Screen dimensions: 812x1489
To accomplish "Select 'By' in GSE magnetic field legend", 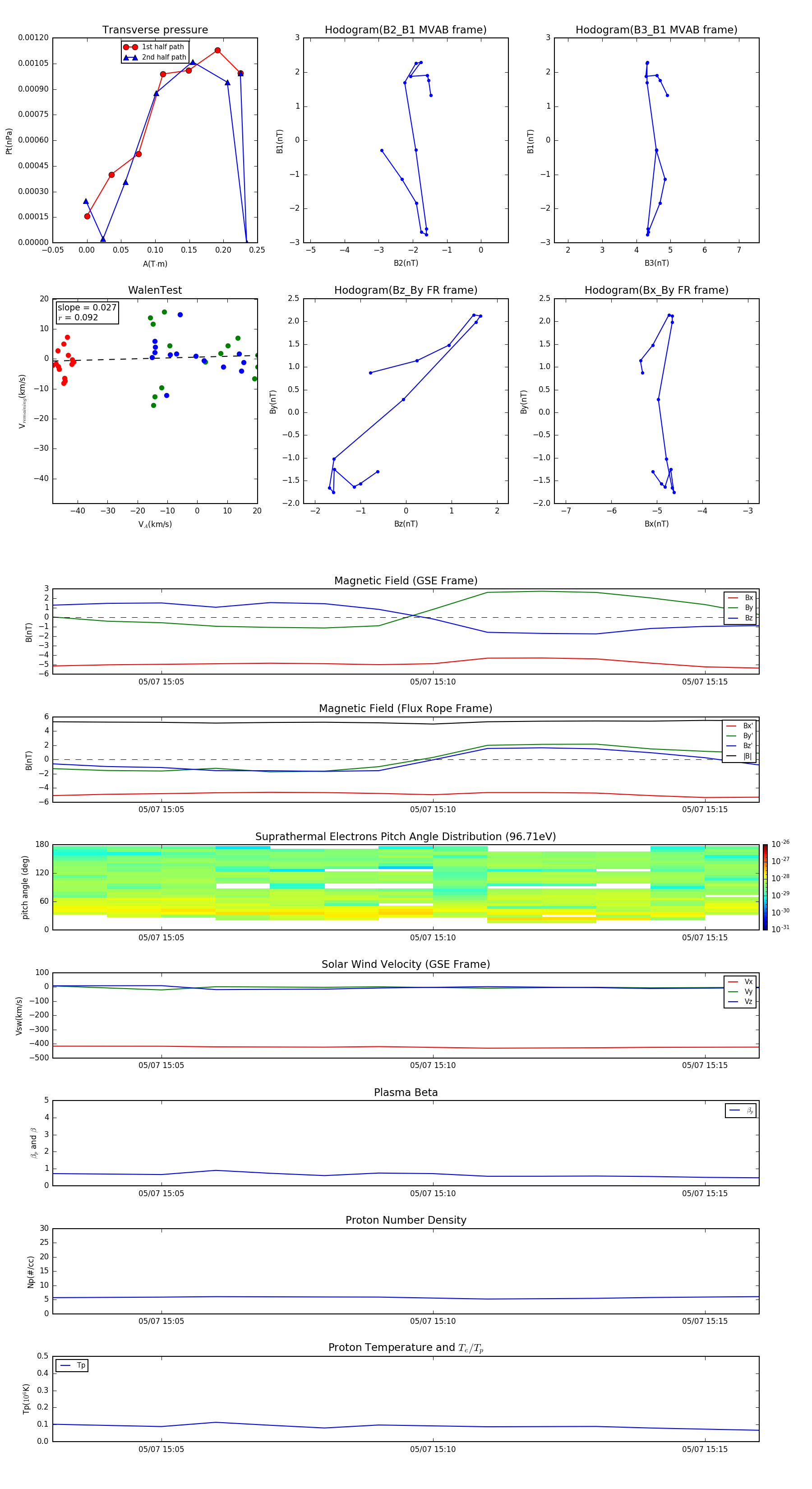I will 740,608.
